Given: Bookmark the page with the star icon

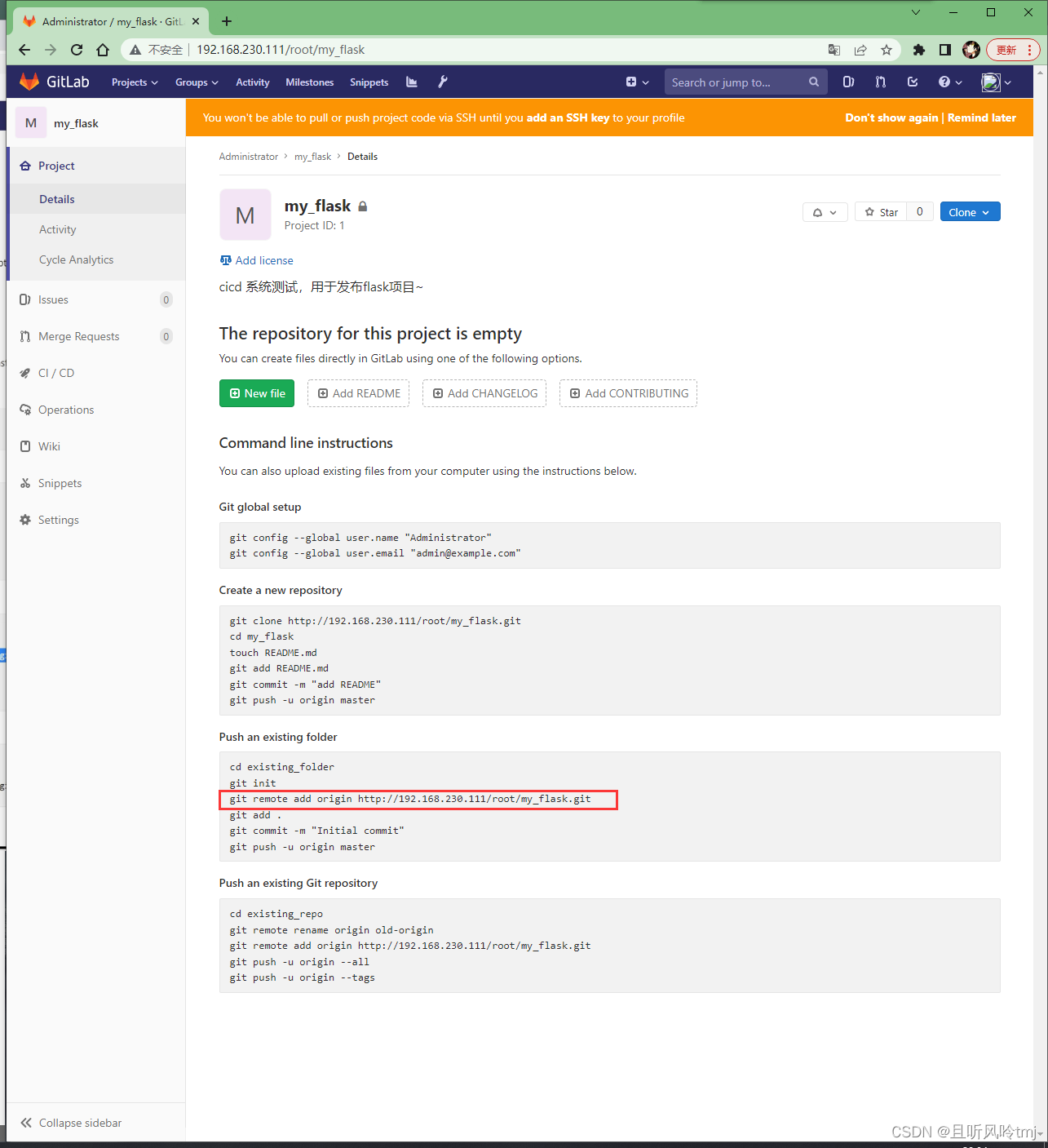Looking at the screenshot, I should click(887, 50).
